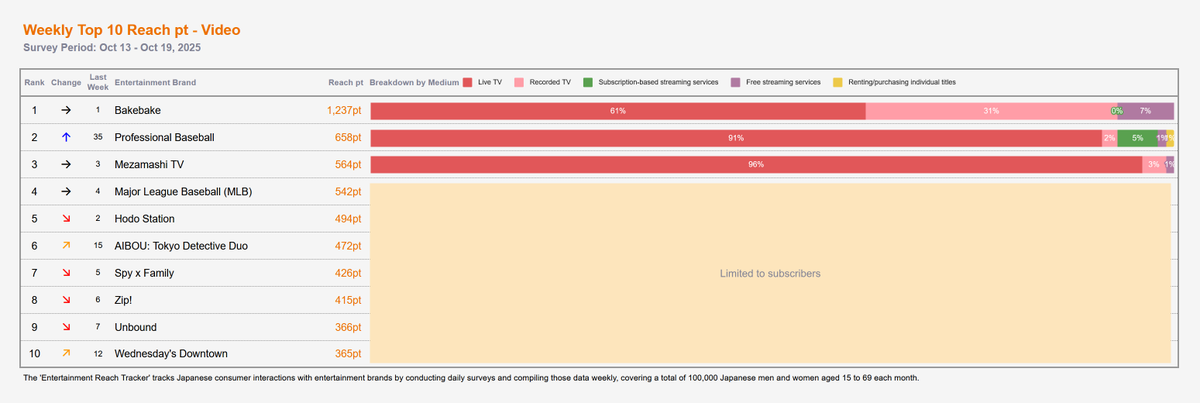Click last week rank 12 for Wednesday's Downtown
Screen dimensions: 1200x403
98,353
